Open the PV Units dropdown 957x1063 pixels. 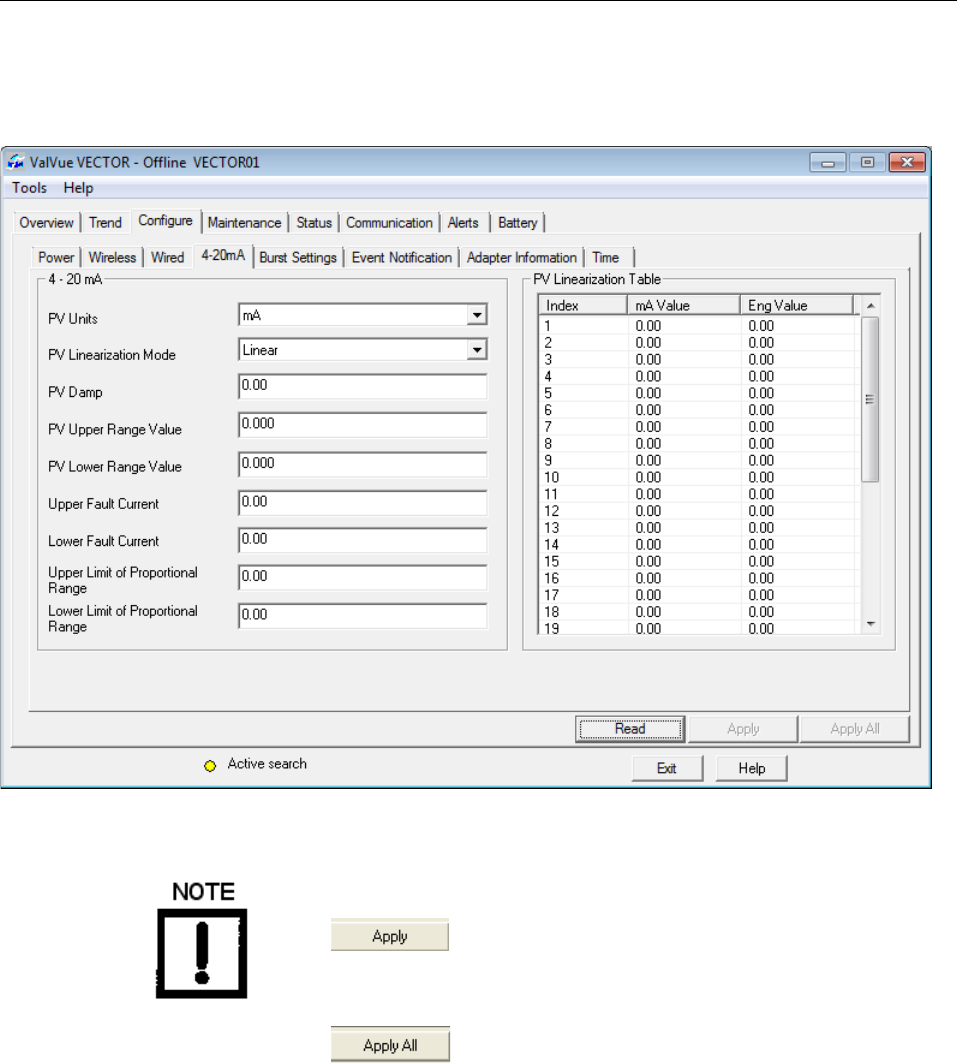coord(477,315)
